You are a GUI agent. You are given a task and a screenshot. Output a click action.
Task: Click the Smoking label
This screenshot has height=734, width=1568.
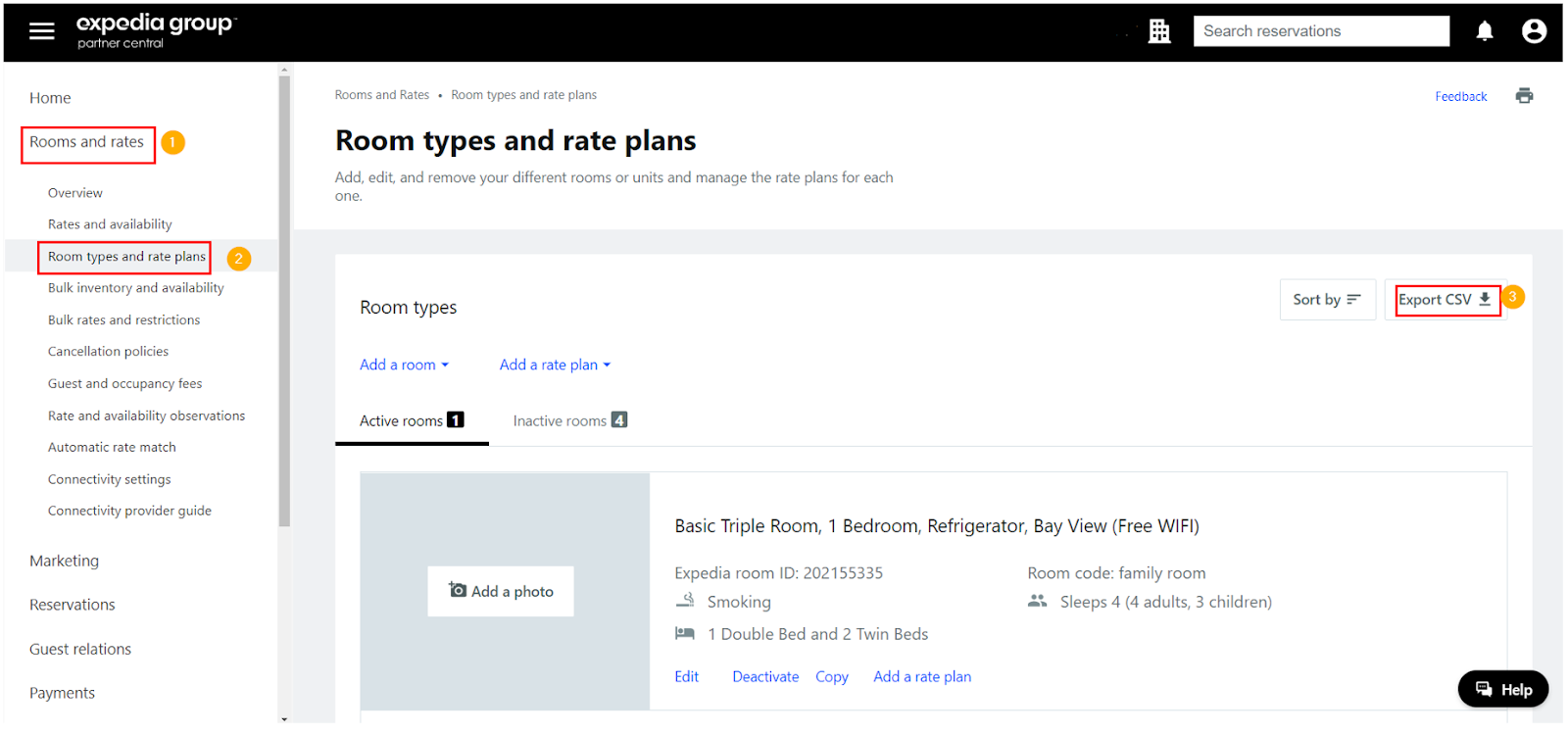pos(739,602)
